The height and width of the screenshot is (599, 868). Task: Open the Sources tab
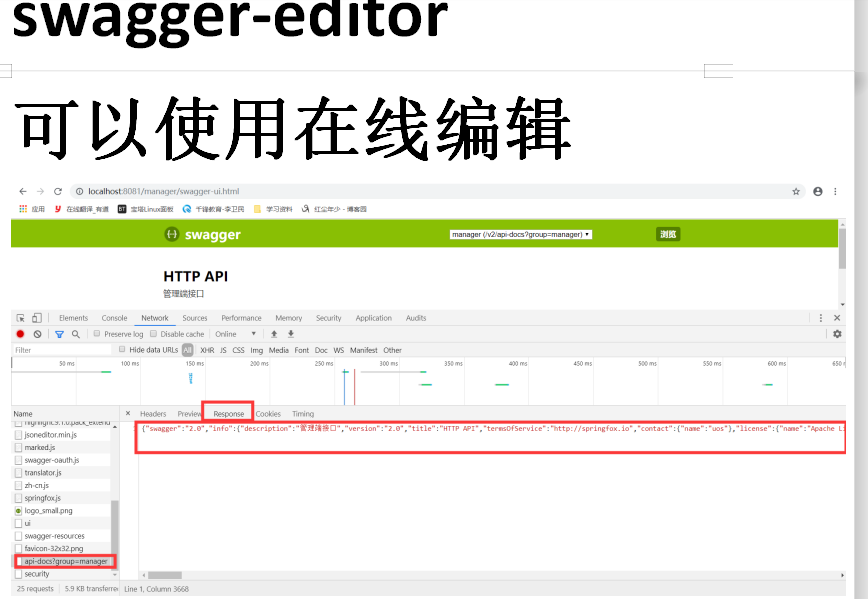pos(195,318)
